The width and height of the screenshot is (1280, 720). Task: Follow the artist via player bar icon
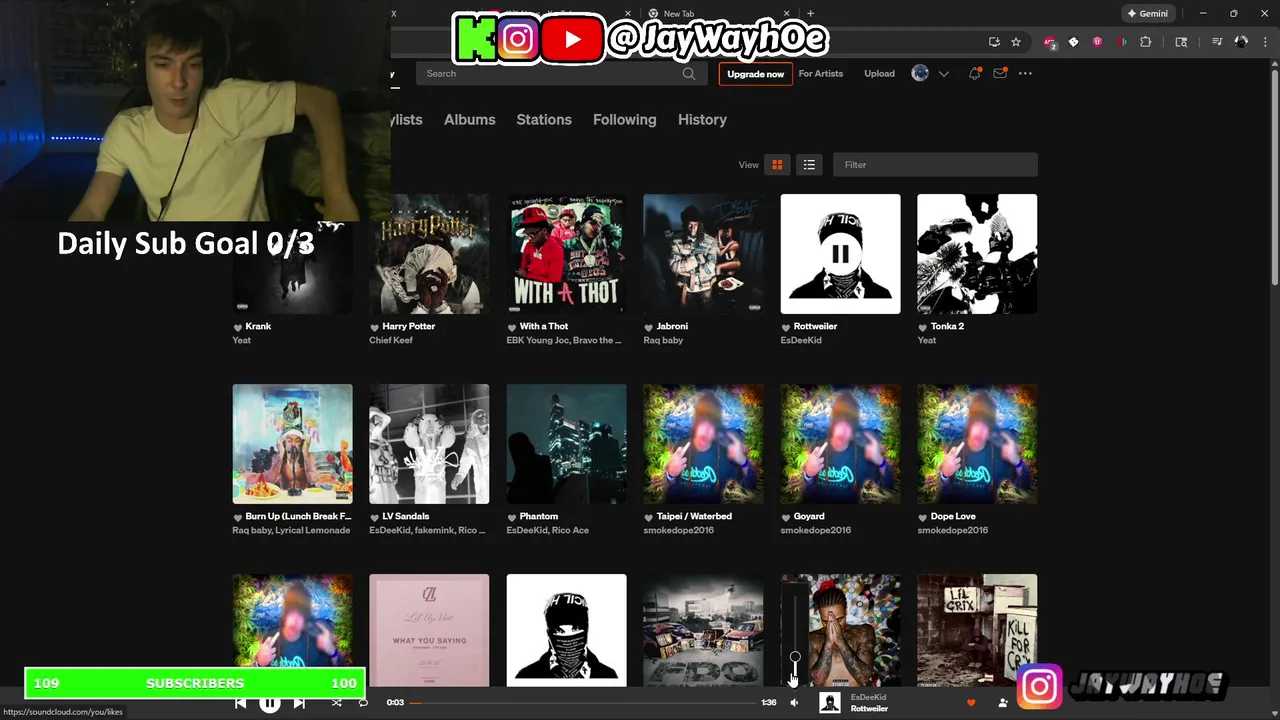(x=1003, y=703)
